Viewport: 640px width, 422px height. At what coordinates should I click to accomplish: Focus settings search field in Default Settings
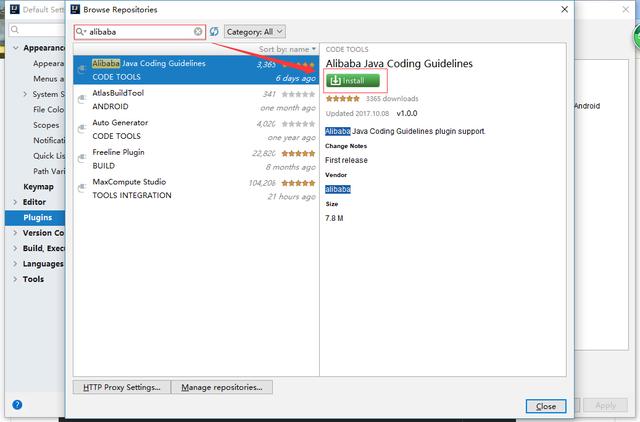tap(37, 29)
